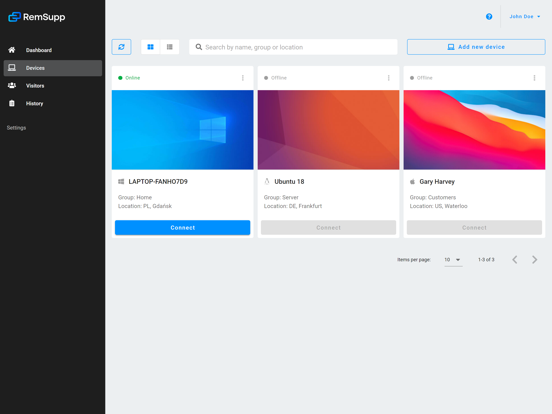Click the Windows OS icon on LAPTOP-FANHO7D9
Screen dimensions: 552x414
[121, 182]
